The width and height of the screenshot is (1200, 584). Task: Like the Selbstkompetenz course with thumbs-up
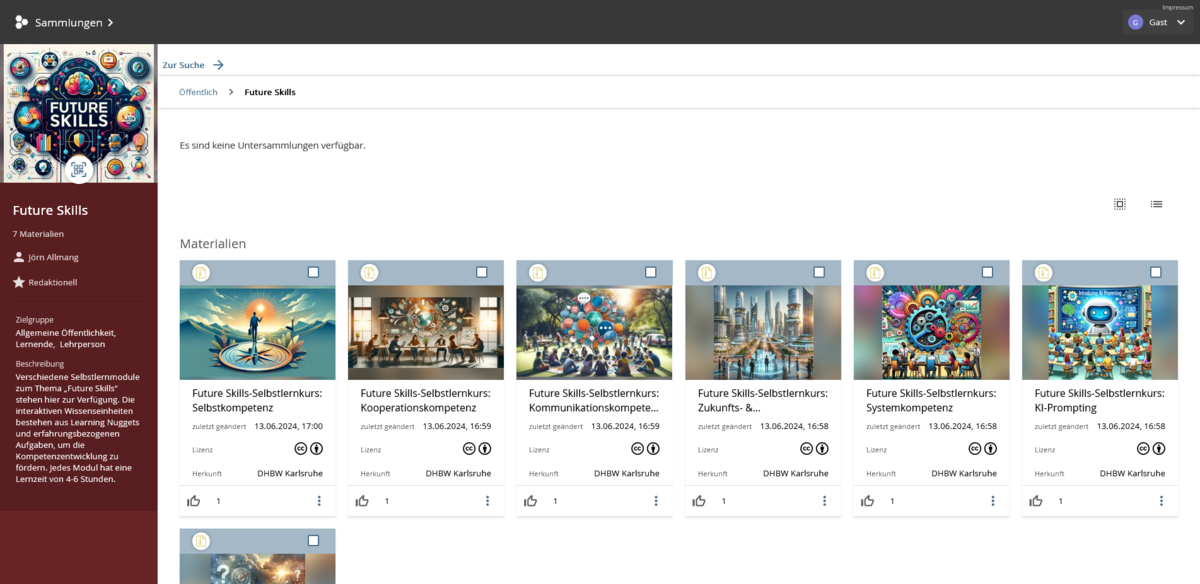194,501
